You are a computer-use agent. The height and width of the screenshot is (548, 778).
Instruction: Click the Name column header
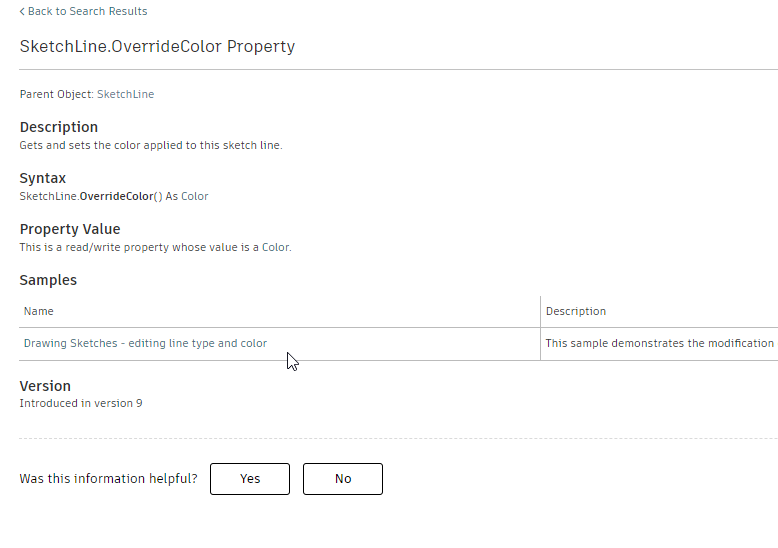pyautogui.click(x=39, y=311)
